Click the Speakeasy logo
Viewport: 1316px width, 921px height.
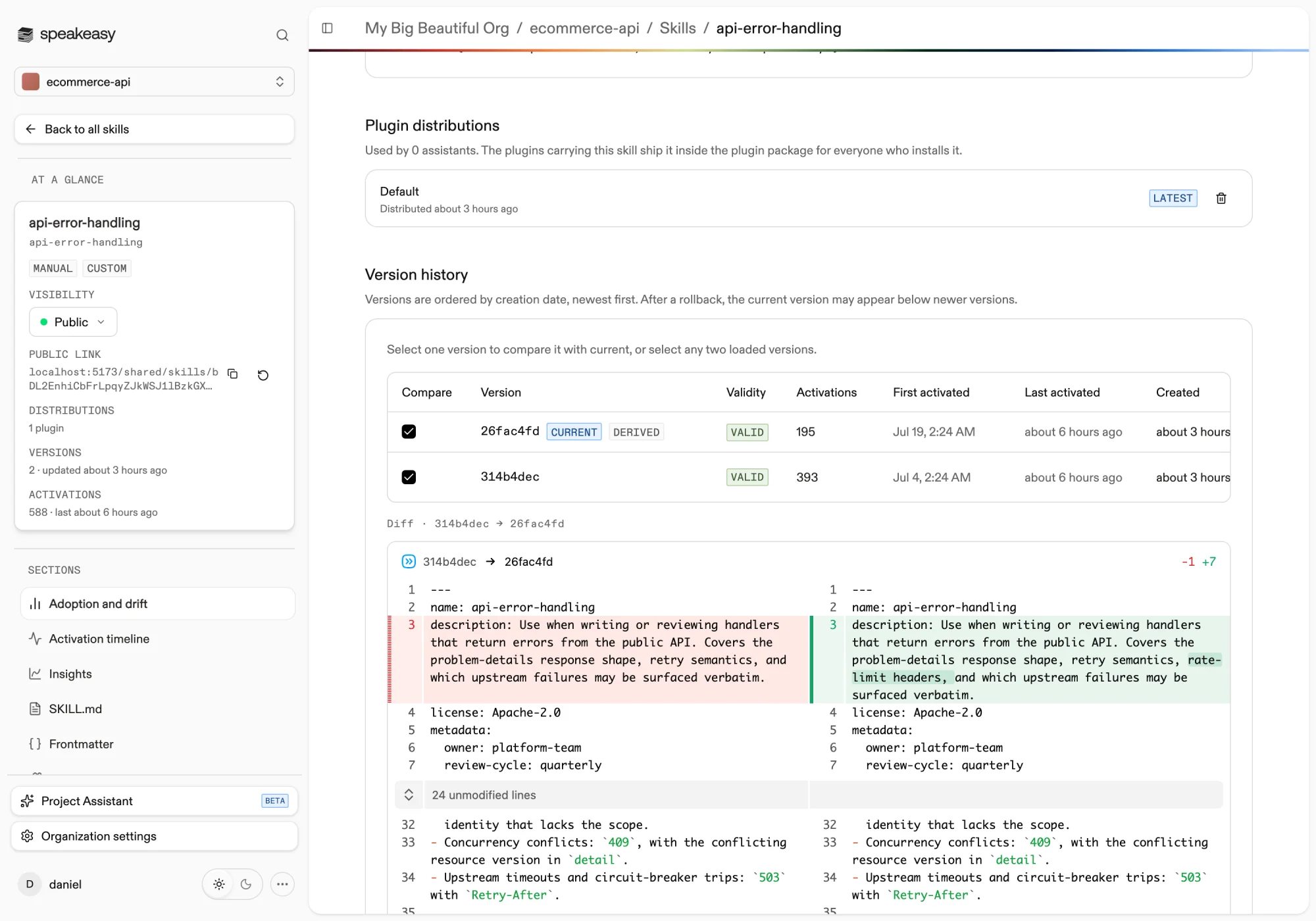point(66,34)
